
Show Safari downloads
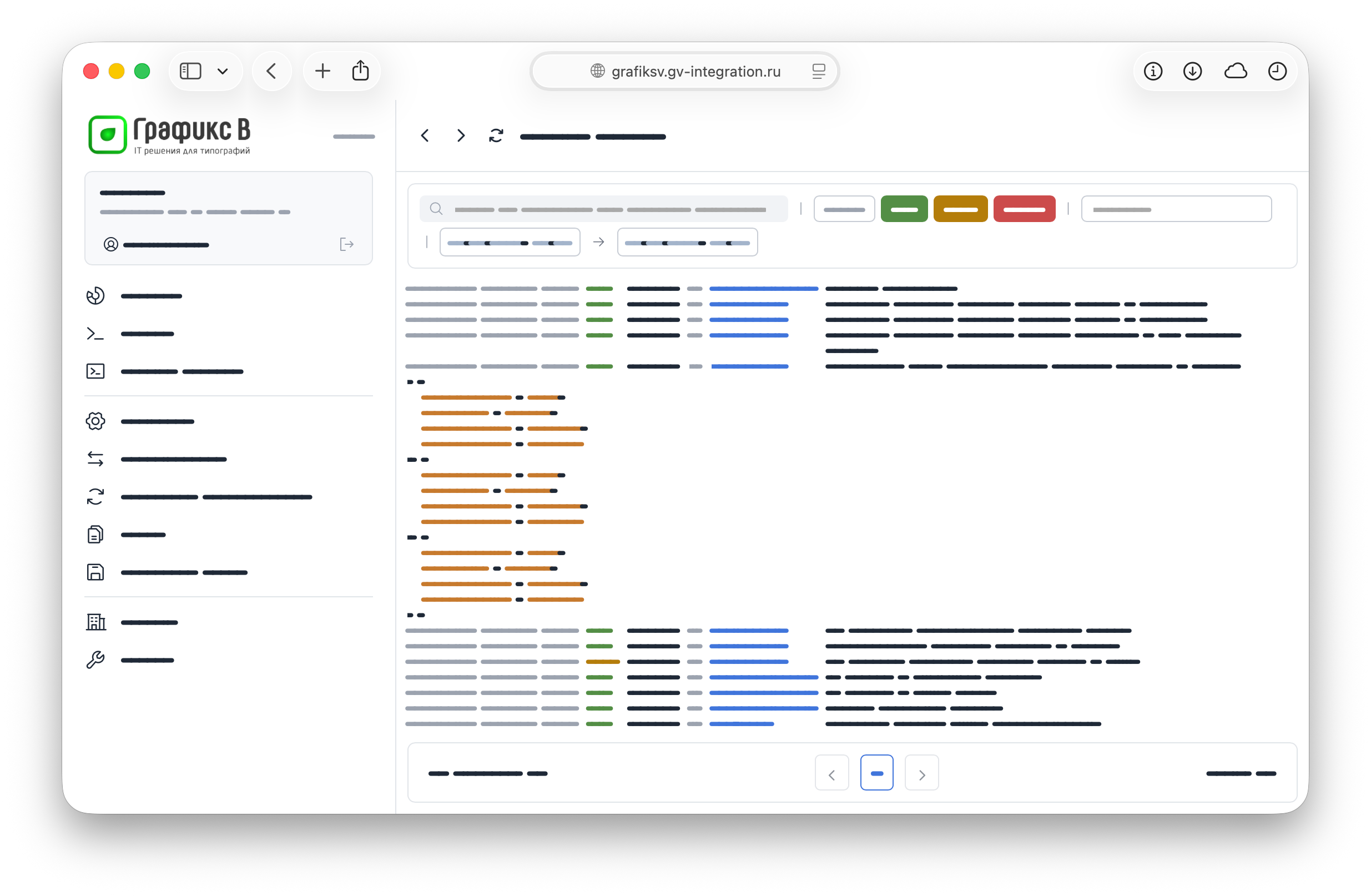[x=1193, y=71]
